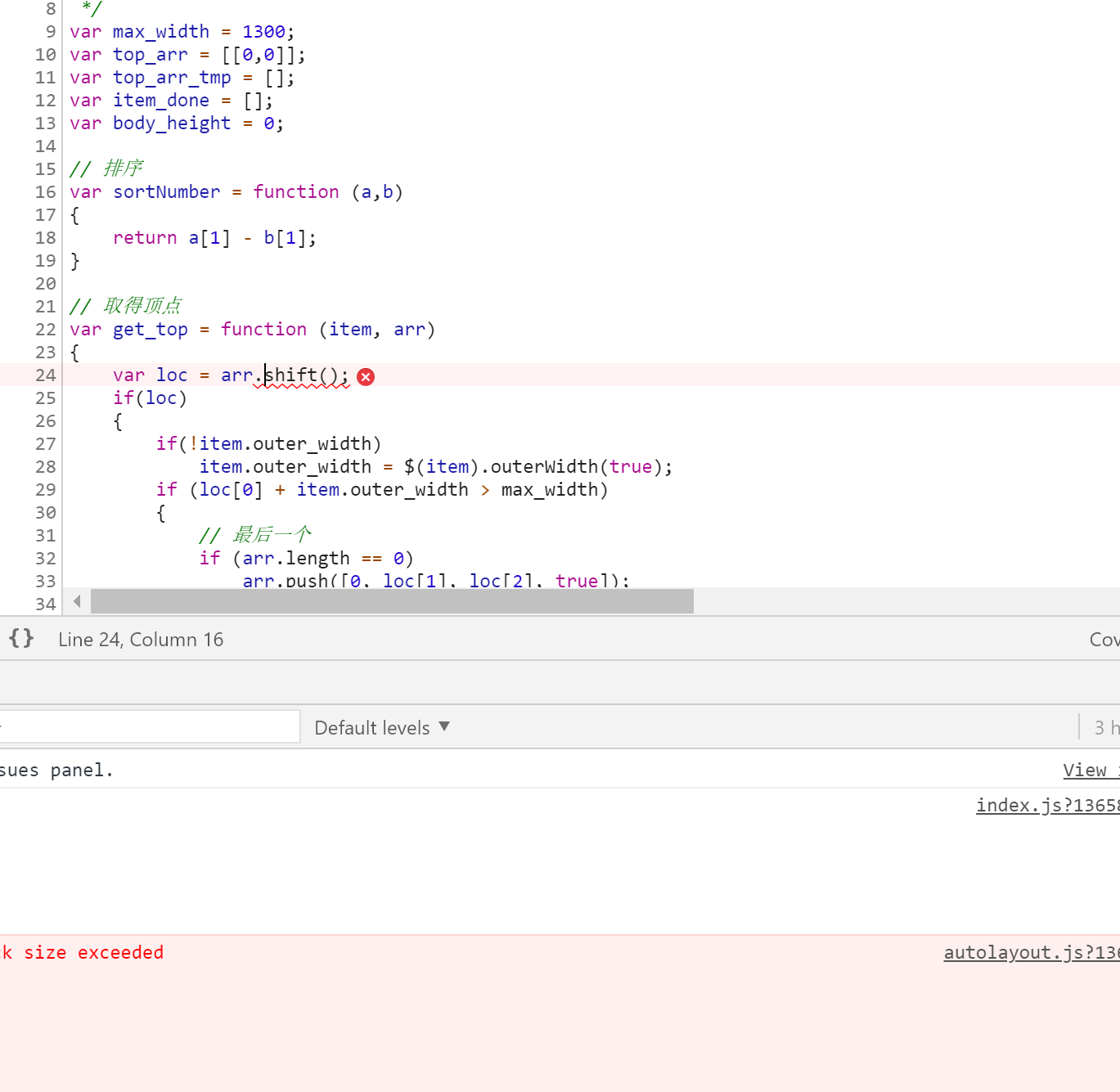Open the autolayout.js source link
1120x1092 pixels.
(1030, 953)
